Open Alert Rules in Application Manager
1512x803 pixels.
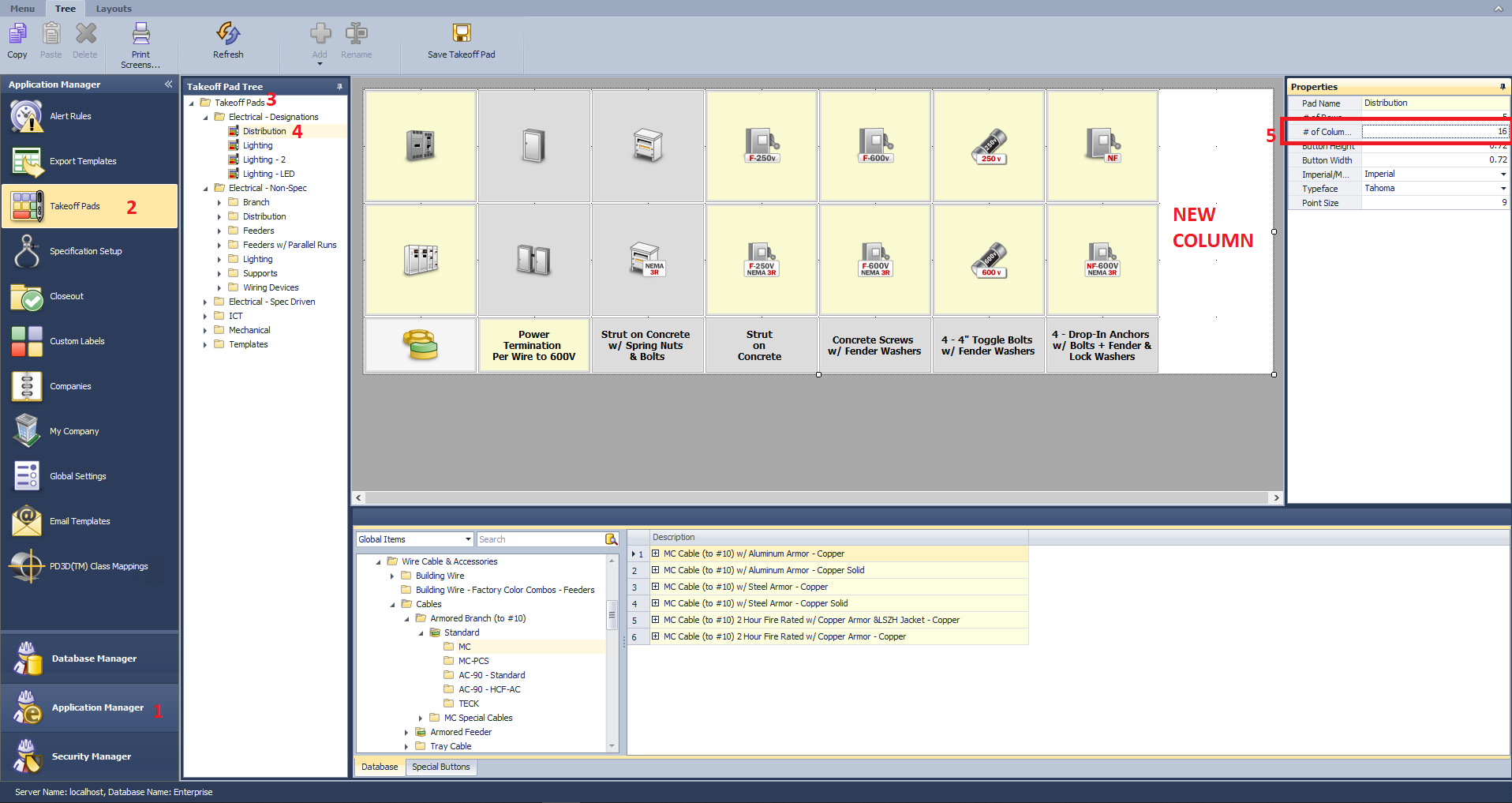pos(70,116)
